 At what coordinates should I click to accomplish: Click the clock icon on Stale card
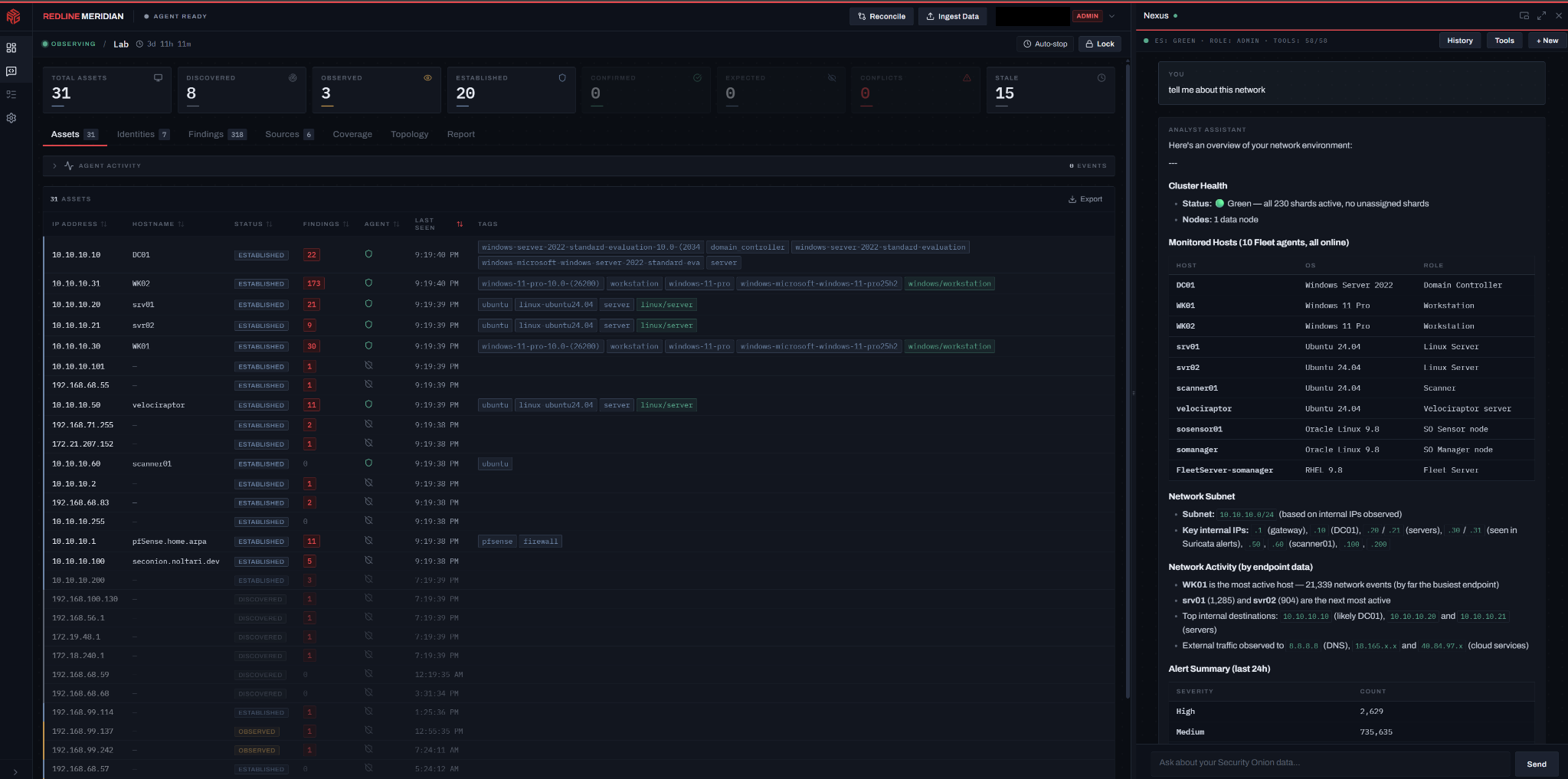1102,77
